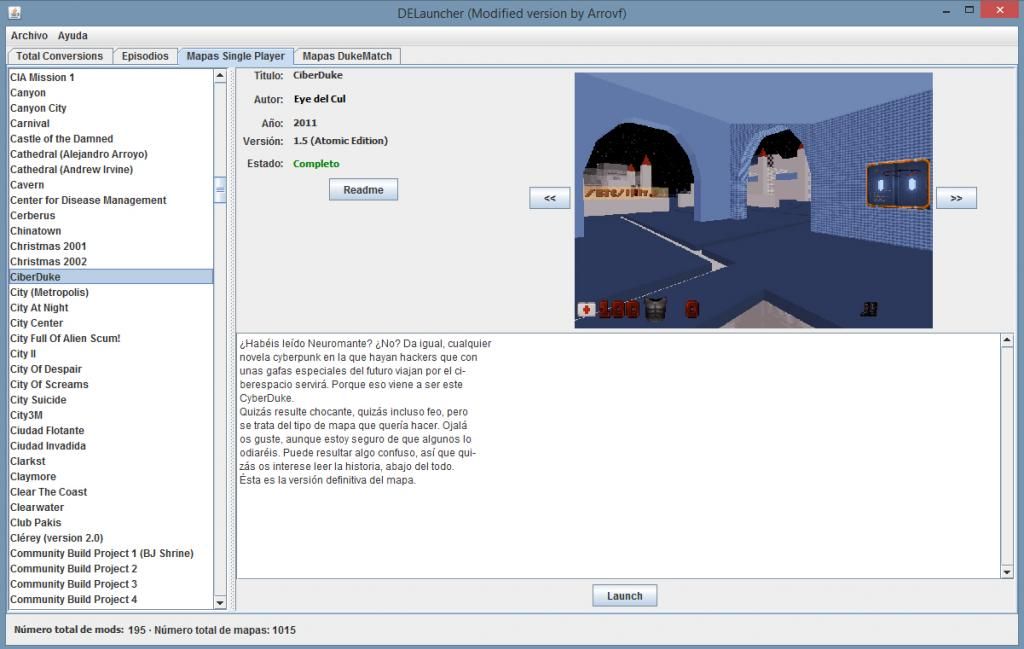Click the Completo status text
The image size is (1024, 649).
coord(316,164)
